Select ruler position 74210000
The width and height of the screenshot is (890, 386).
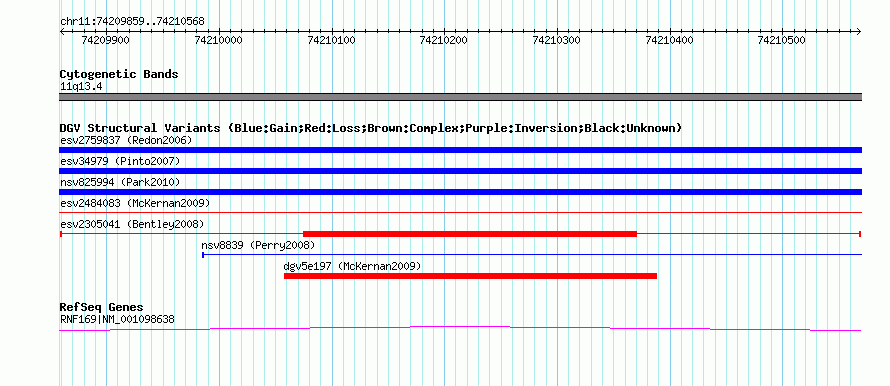click(218, 40)
